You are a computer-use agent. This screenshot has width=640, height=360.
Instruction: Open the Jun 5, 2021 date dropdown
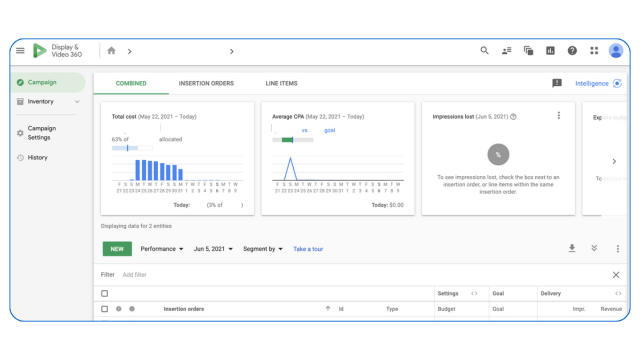213,249
